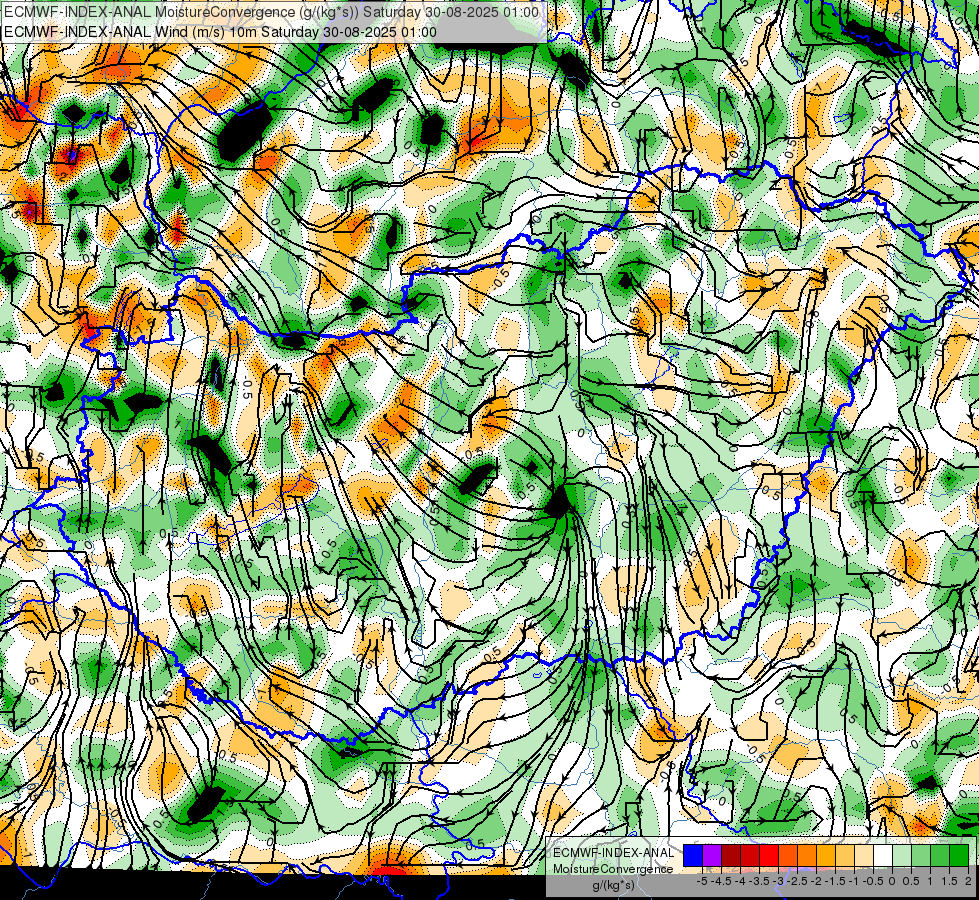Screen dimensions: 979x900
Task: Click the 2 legend tick label
Action: point(968,881)
